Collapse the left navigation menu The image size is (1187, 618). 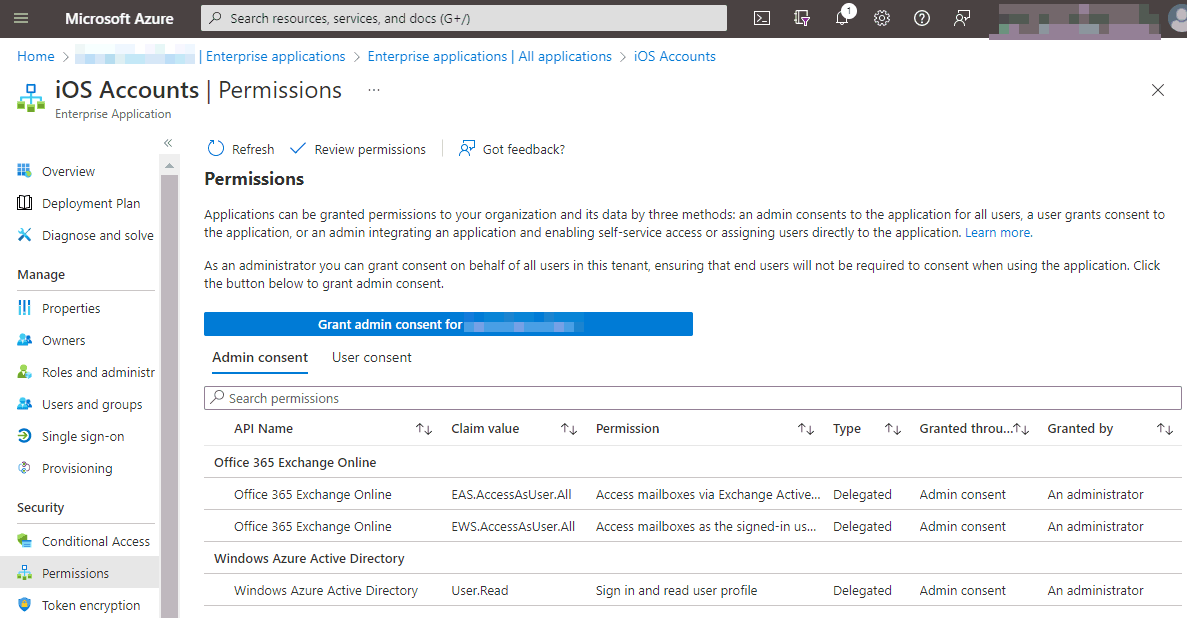pyautogui.click(x=168, y=142)
